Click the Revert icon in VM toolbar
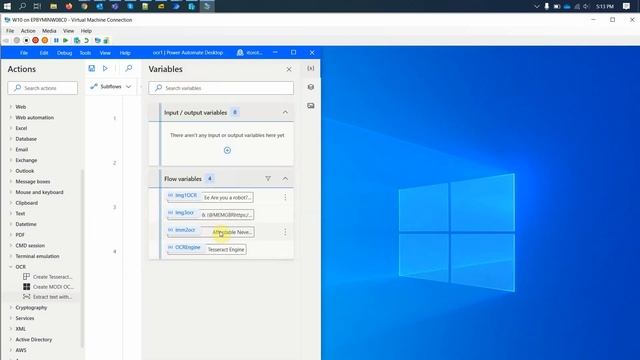Viewport: 640px width, 360px height. coord(87,40)
